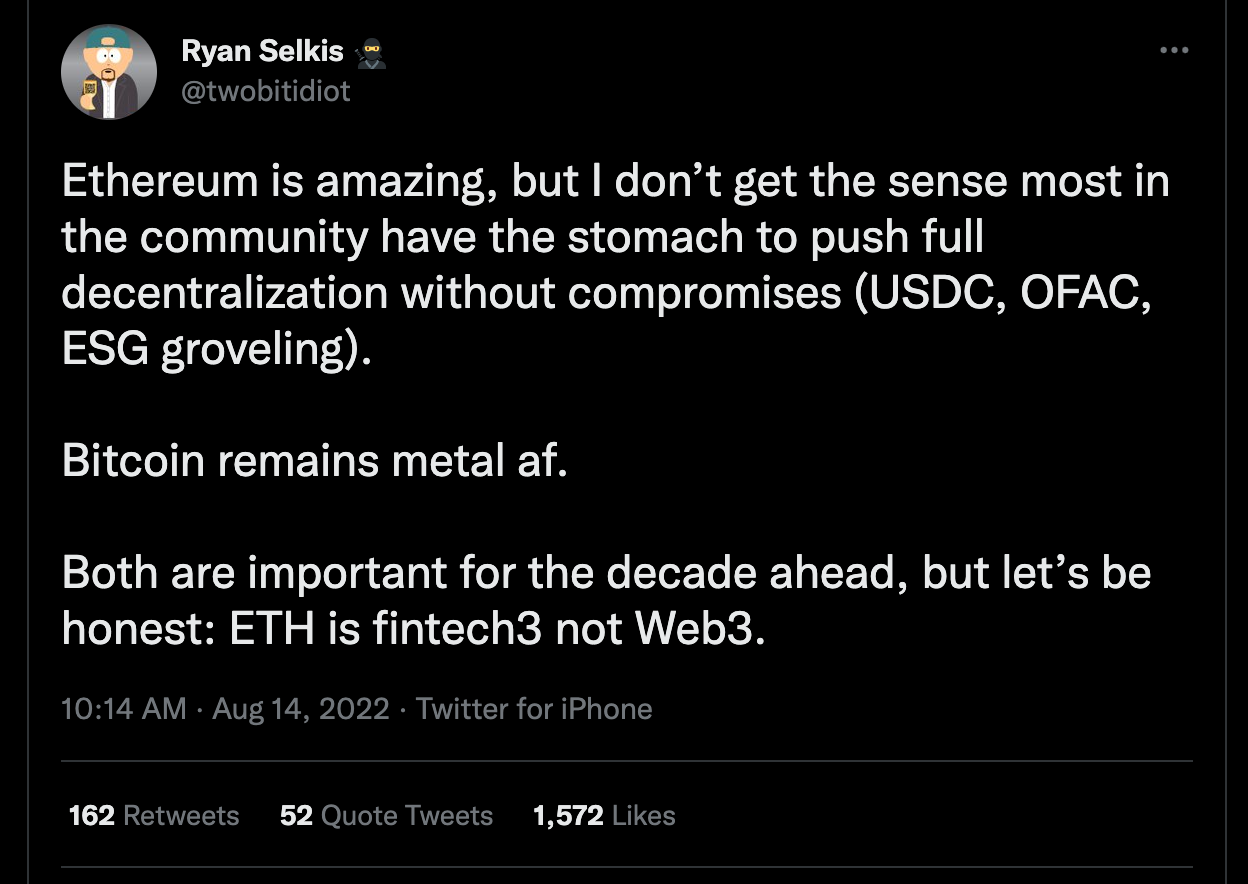View the 162 Retweets list
This screenshot has width=1248, height=884.
(154, 815)
